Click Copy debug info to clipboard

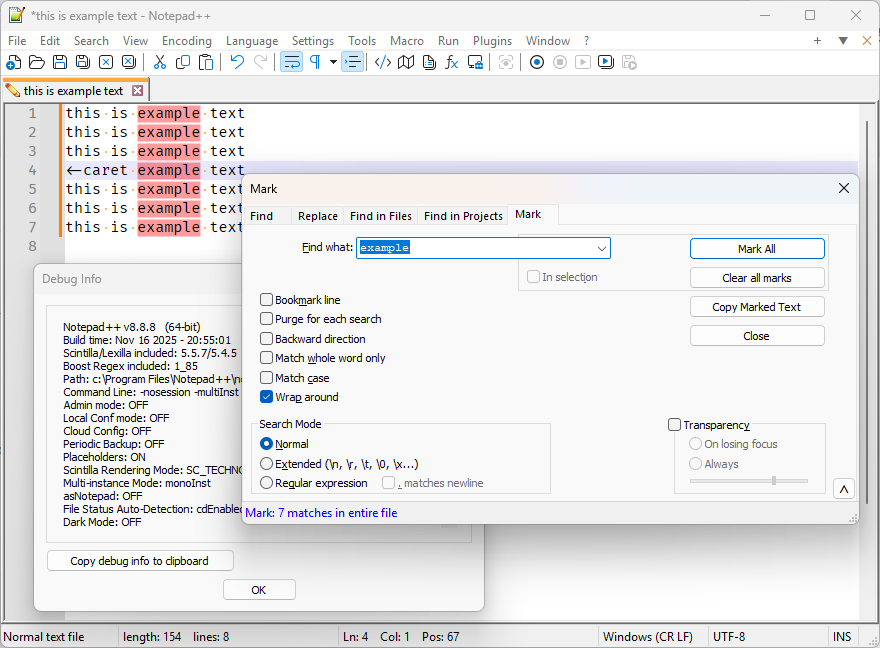[x=140, y=561]
